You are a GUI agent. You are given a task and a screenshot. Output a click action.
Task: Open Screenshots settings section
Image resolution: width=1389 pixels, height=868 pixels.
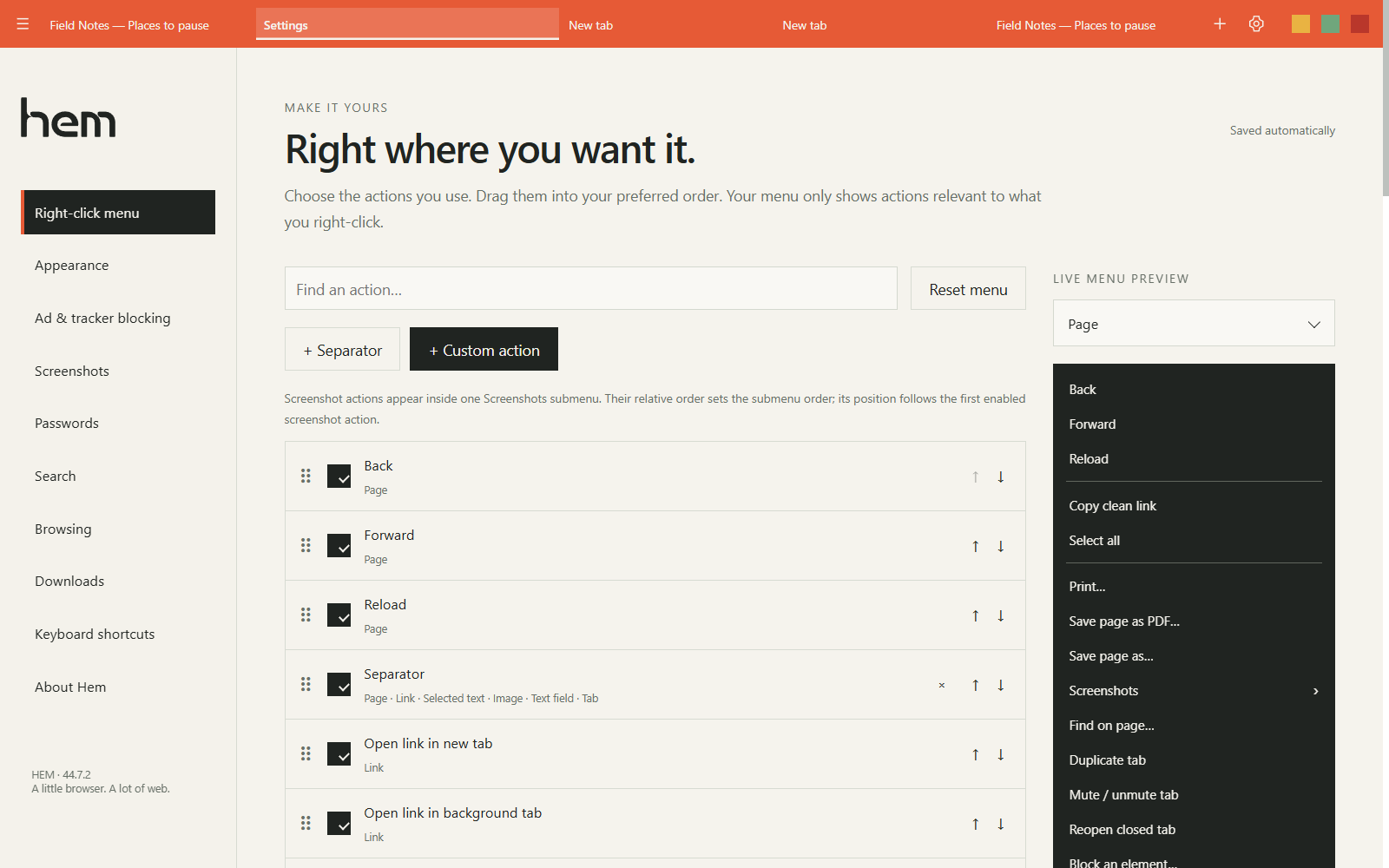point(118,372)
